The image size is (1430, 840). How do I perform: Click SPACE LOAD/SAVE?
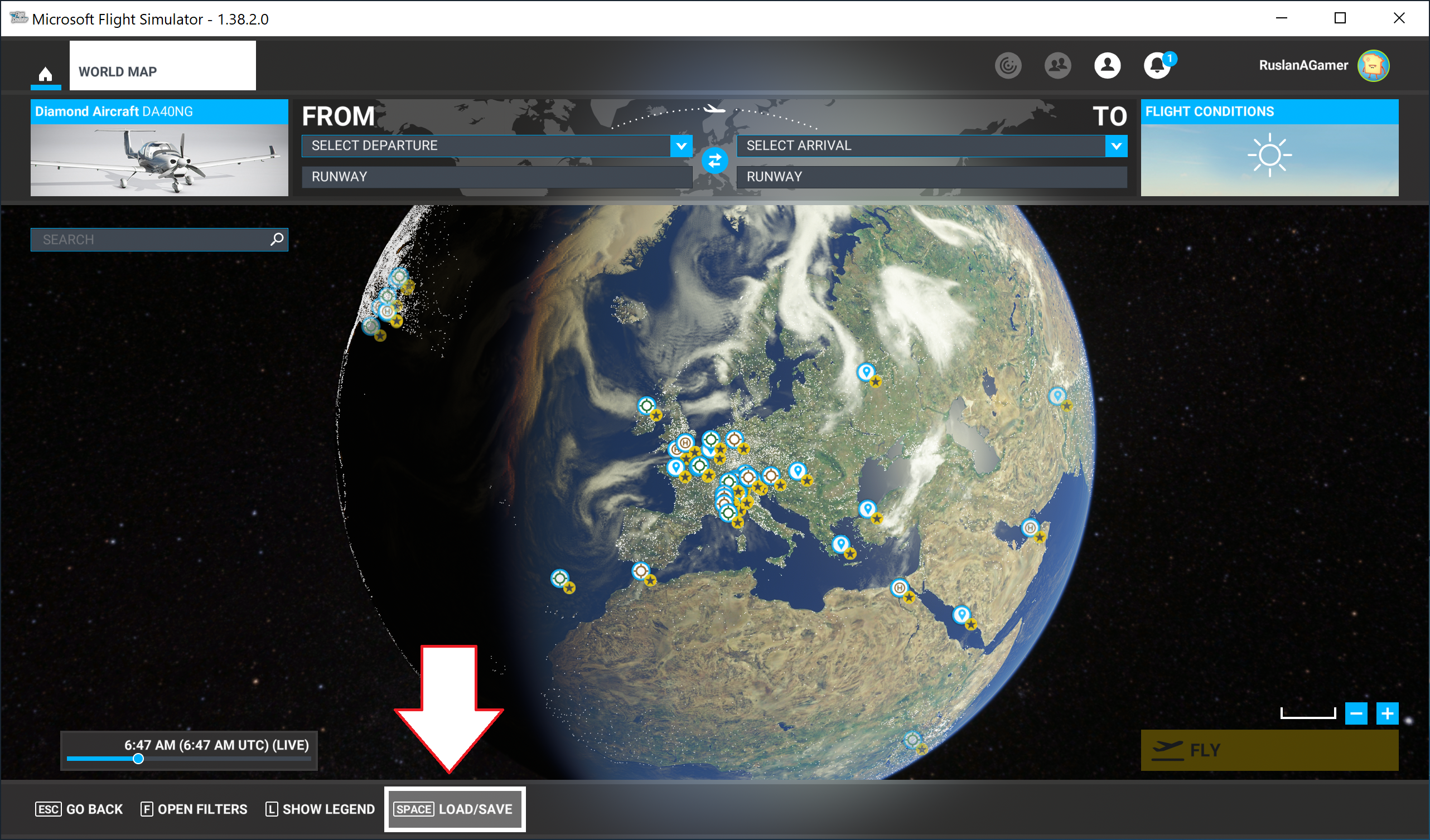click(x=455, y=809)
